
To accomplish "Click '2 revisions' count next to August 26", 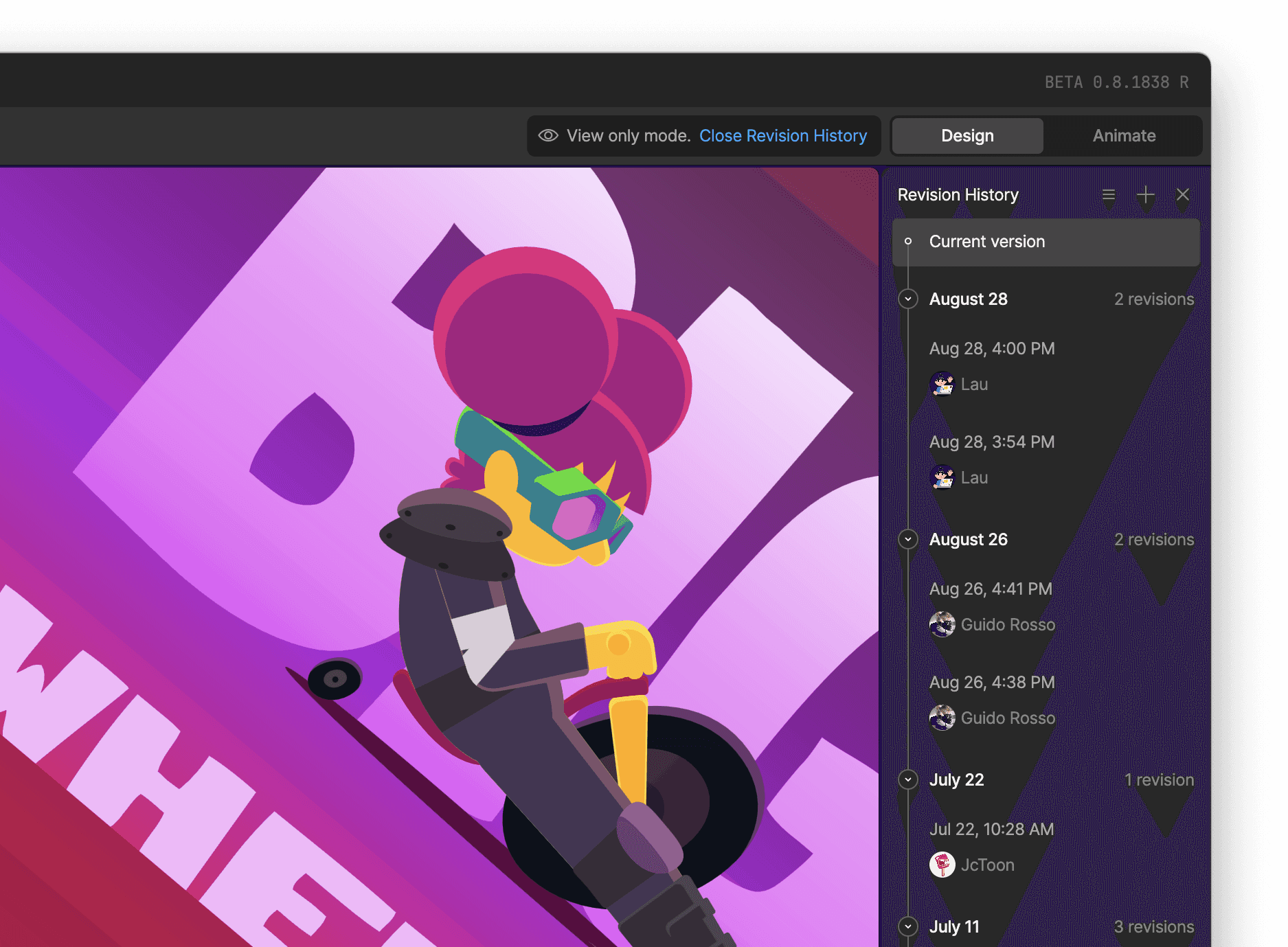I will click(x=1153, y=540).
